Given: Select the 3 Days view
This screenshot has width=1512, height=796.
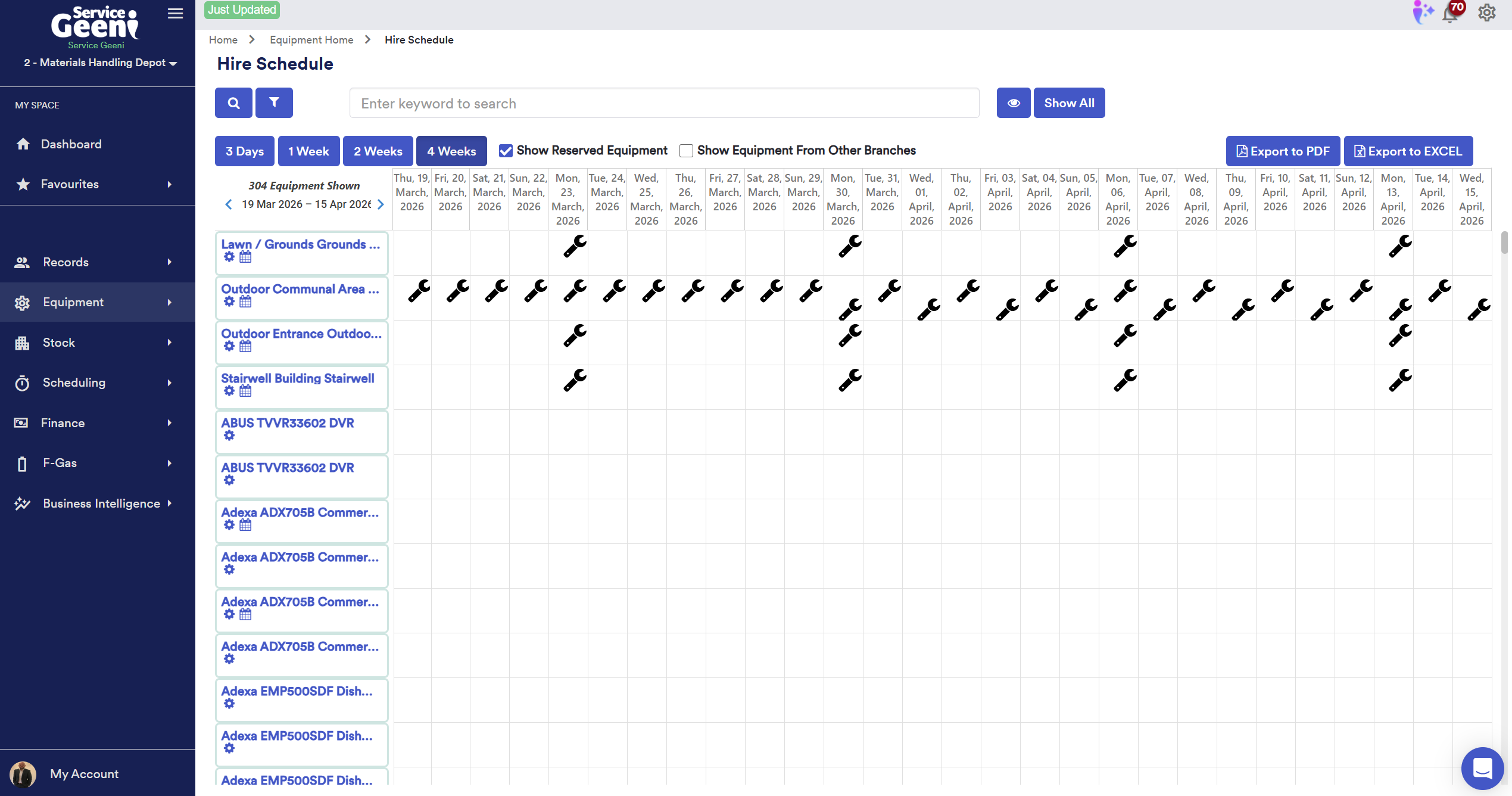Looking at the screenshot, I should 244,151.
